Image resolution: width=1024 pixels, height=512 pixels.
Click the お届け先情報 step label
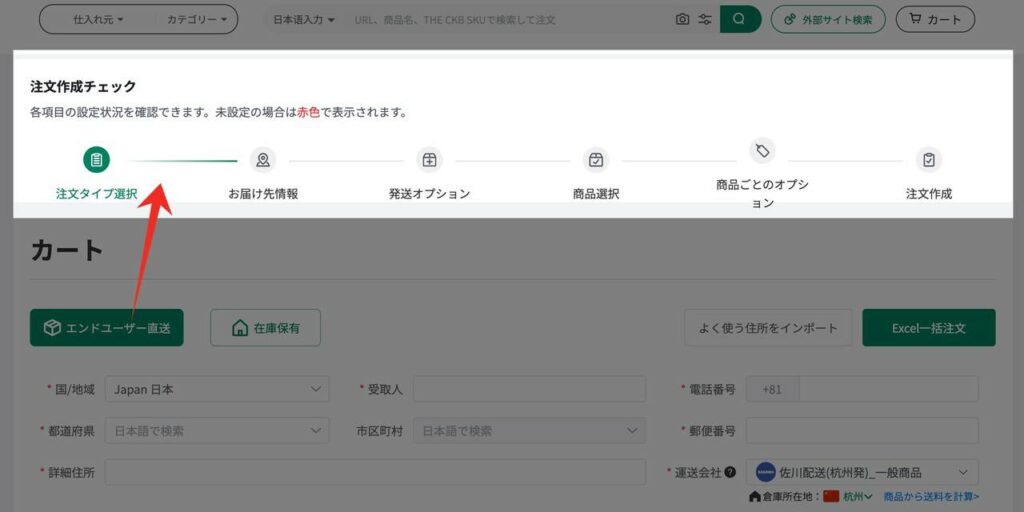pyautogui.click(x=263, y=194)
